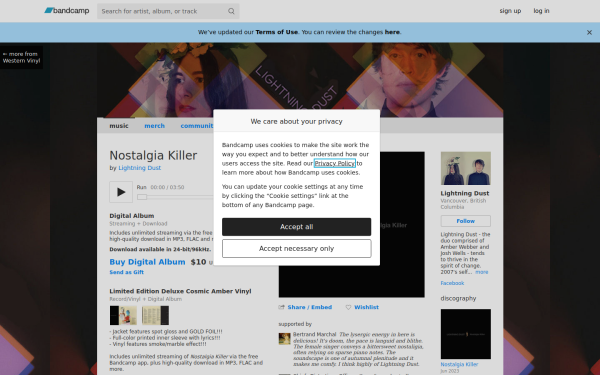The height and width of the screenshot is (375, 600).
Task: Open the Lightning Dust band photo
Action: click(x=465, y=168)
